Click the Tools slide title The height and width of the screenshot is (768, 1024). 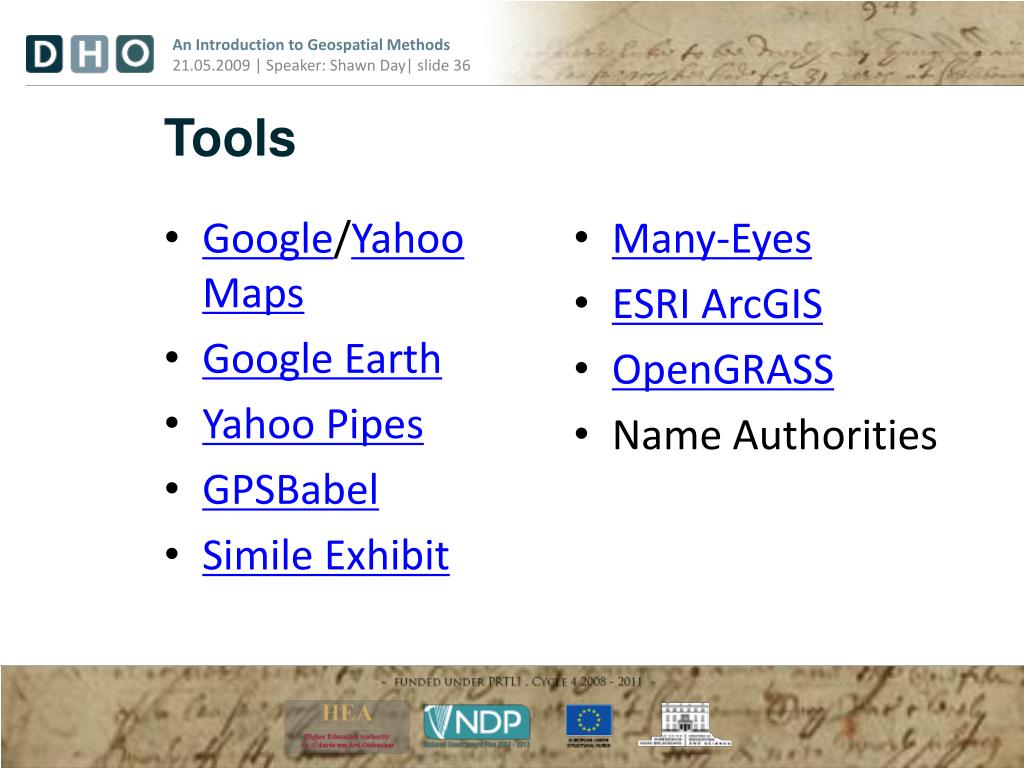tap(230, 138)
